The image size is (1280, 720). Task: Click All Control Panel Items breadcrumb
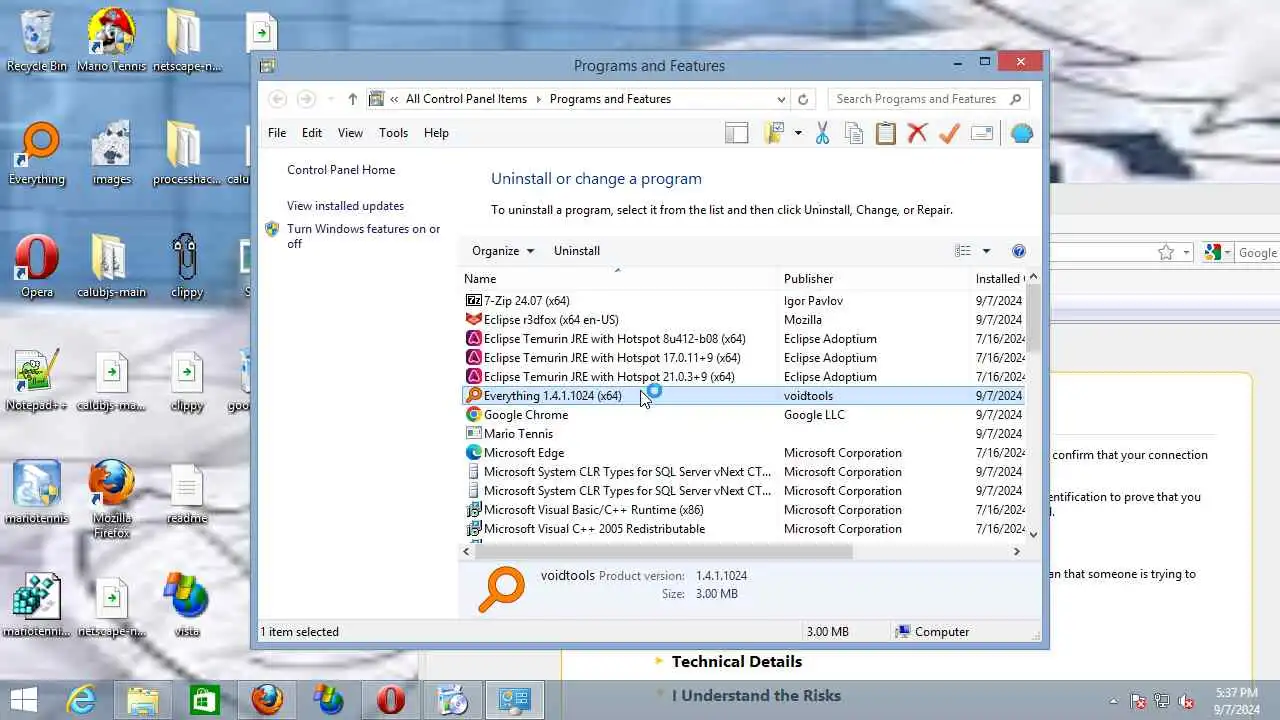pyautogui.click(x=466, y=99)
